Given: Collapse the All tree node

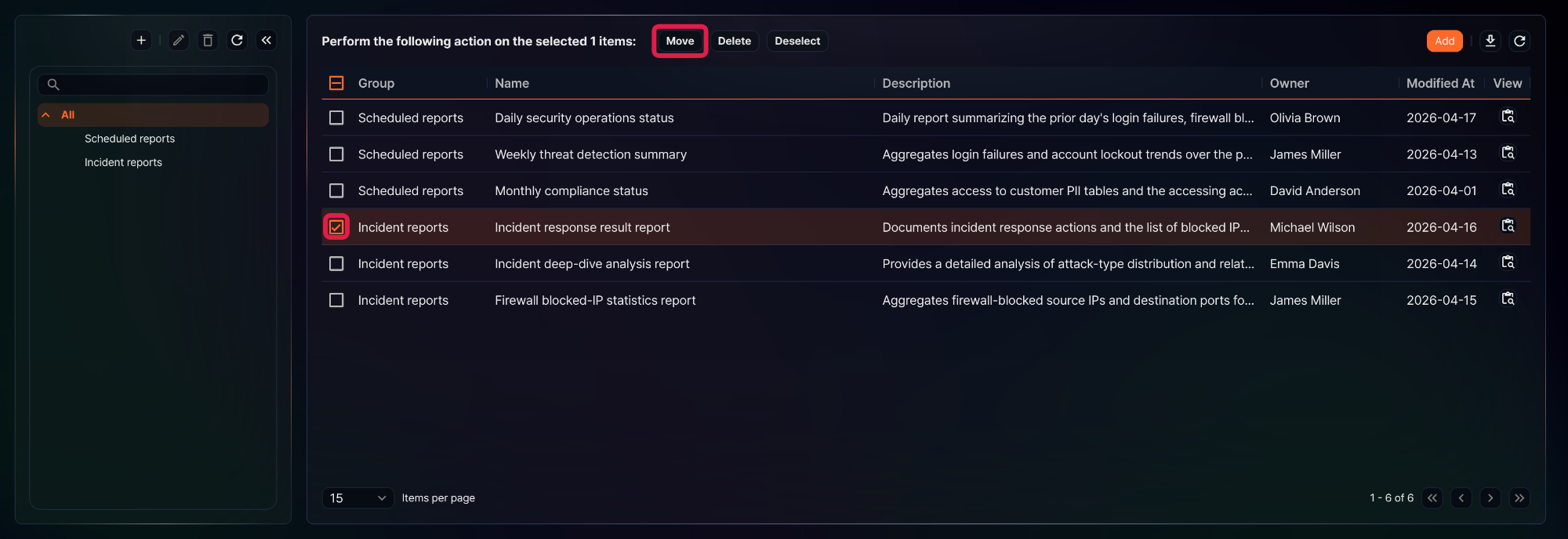Looking at the screenshot, I should [x=46, y=115].
